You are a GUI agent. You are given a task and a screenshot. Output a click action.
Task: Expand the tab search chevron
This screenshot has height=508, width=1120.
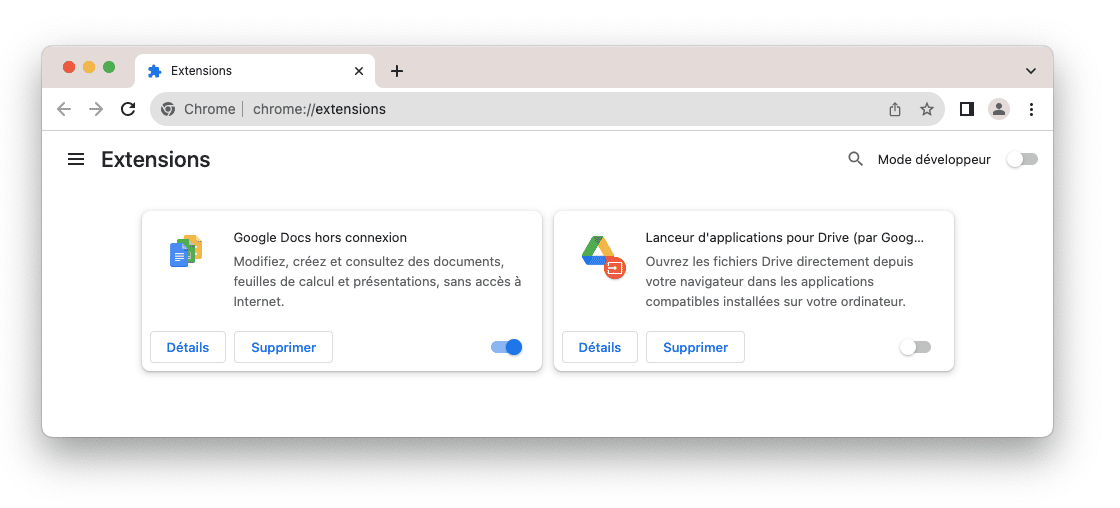click(1031, 71)
